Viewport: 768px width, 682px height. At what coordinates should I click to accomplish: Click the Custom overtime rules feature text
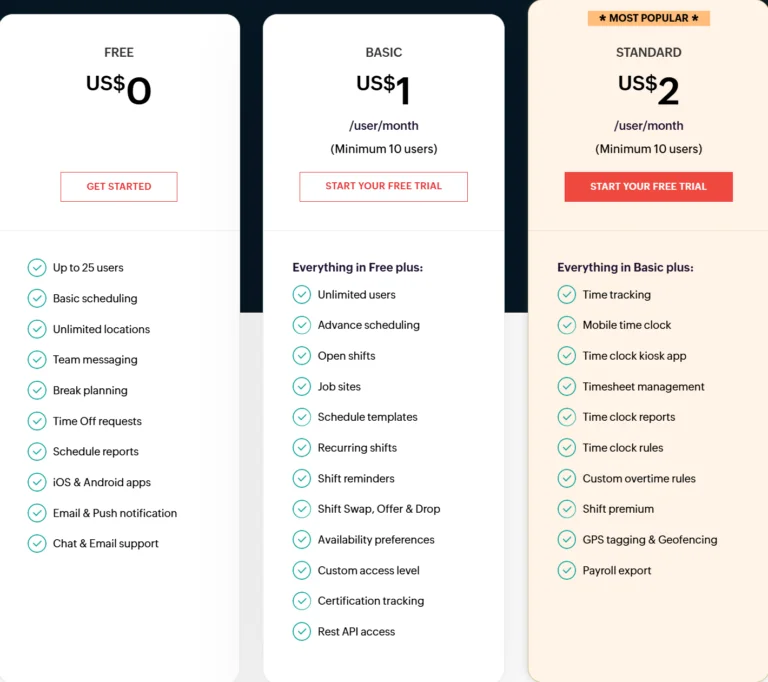coord(639,479)
